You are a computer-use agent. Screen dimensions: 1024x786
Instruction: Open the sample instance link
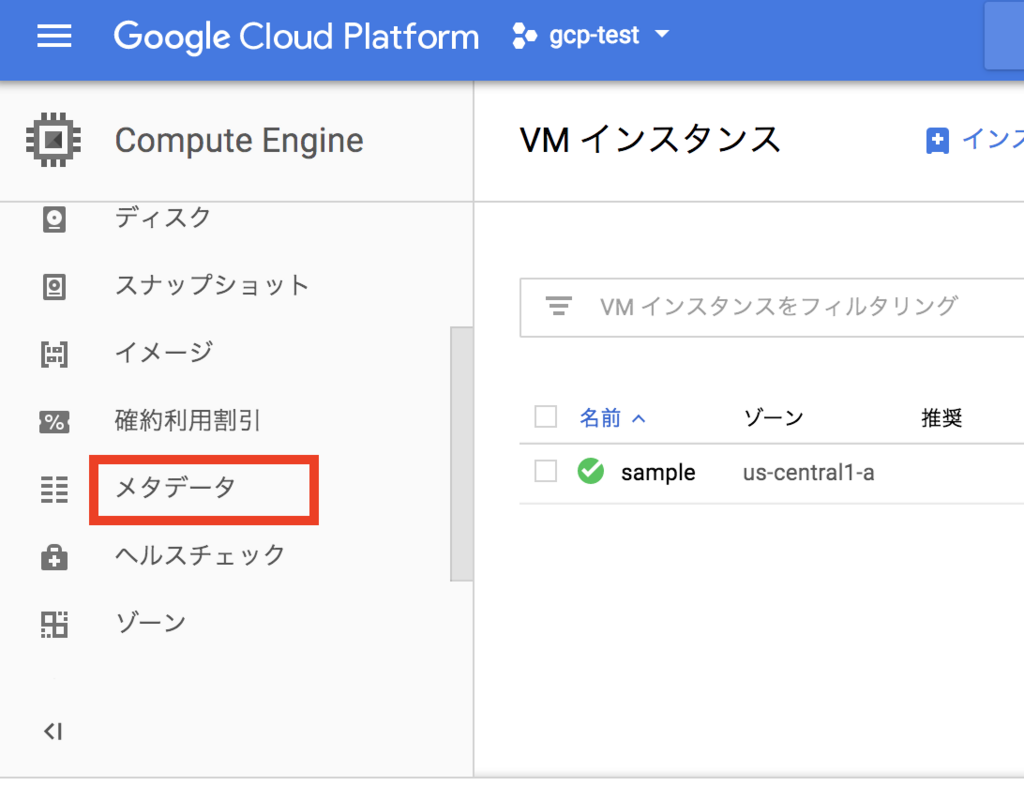click(658, 472)
